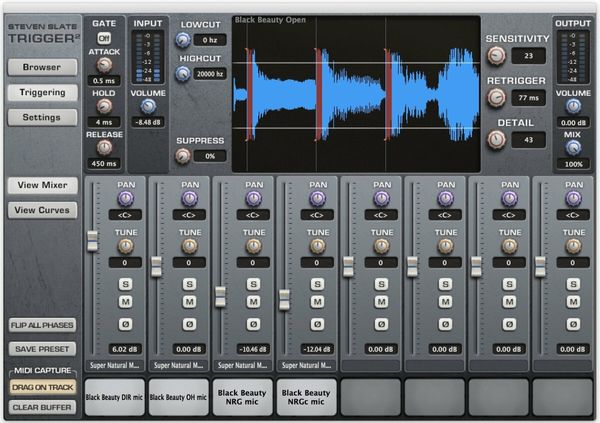Click the Sensitivity knob

click(497, 56)
